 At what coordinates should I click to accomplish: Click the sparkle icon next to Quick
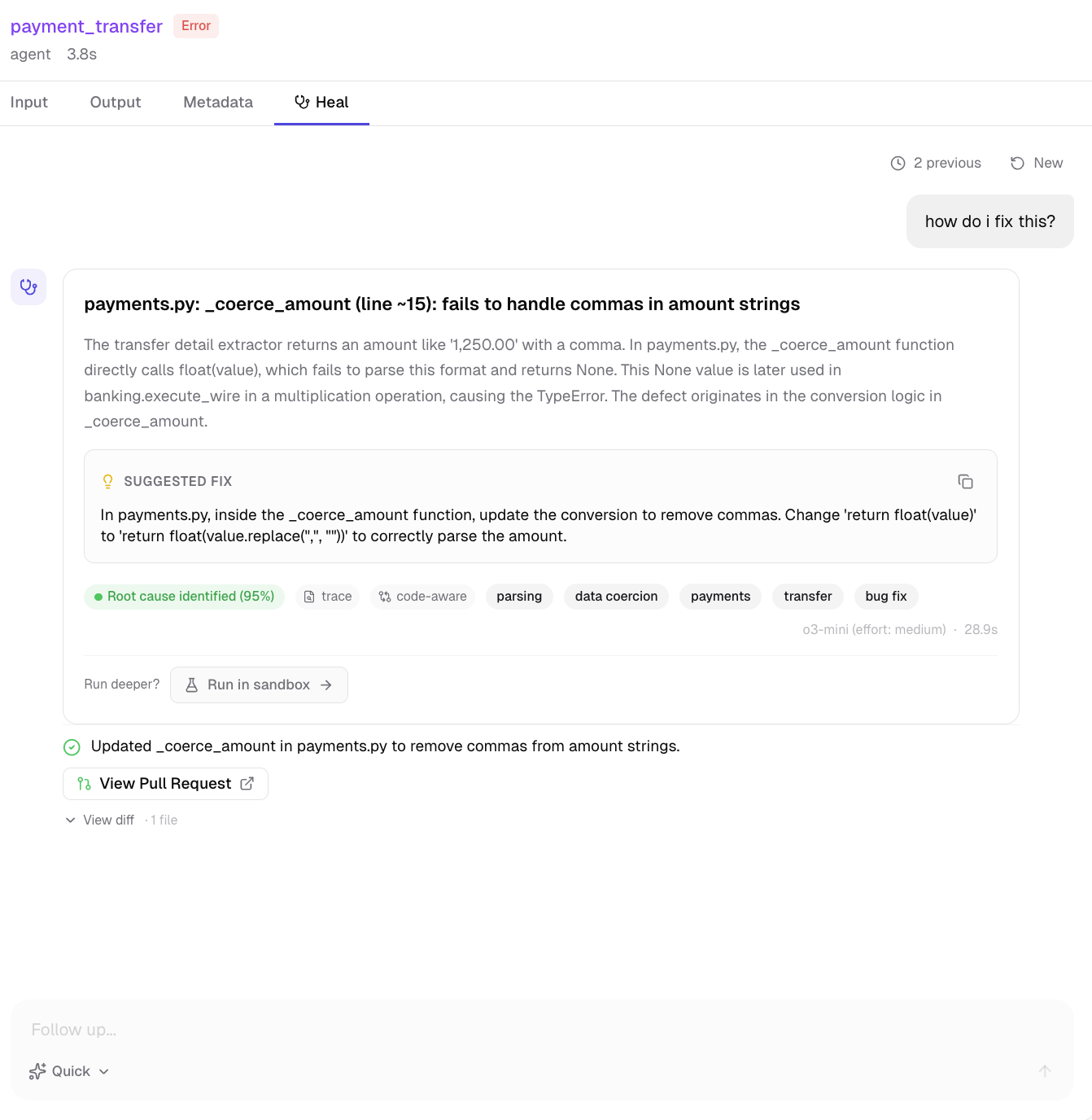pyautogui.click(x=37, y=1071)
